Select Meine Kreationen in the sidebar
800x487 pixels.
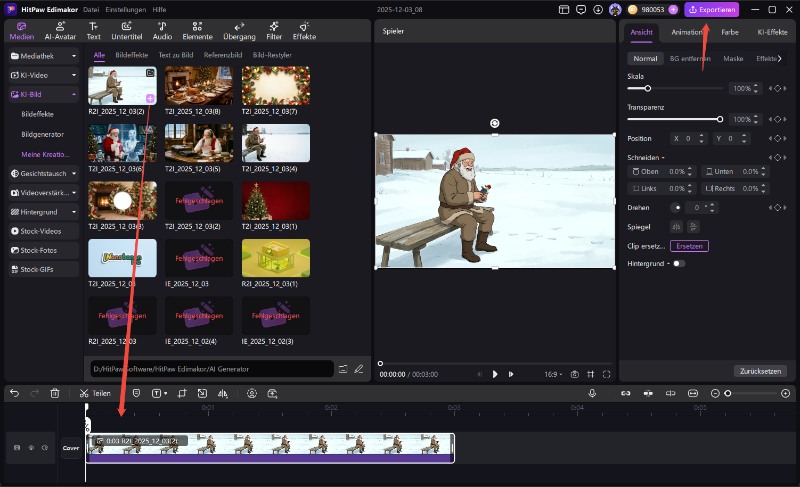[x=45, y=155]
